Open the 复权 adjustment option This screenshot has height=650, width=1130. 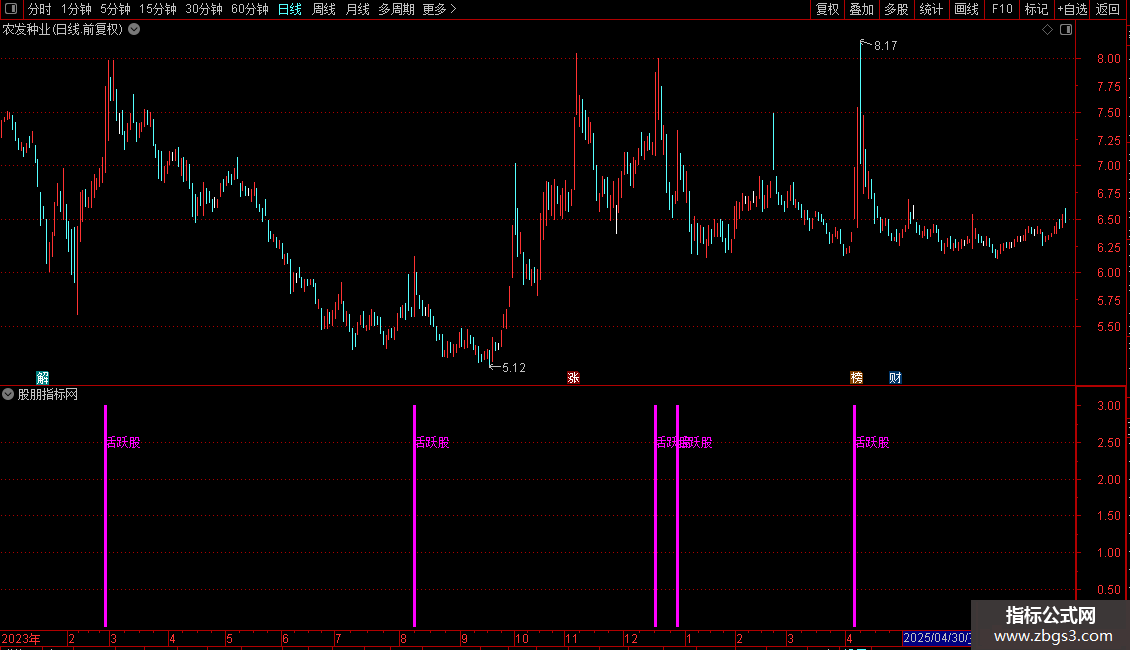tap(827, 9)
